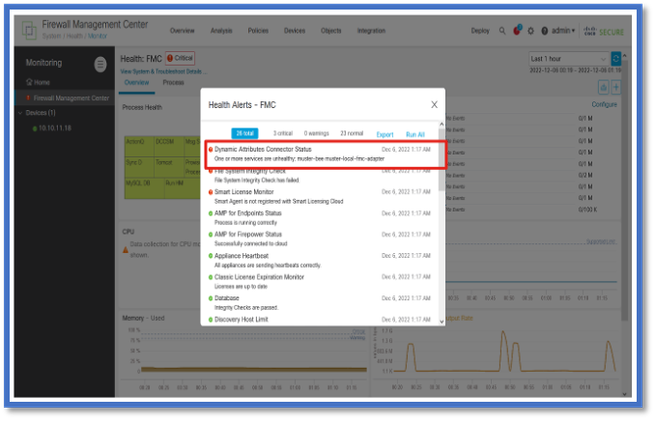Click the Critical status badge next to Health: FMC
The height and width of the screenshot is (421, 655).
pos(180,58)
